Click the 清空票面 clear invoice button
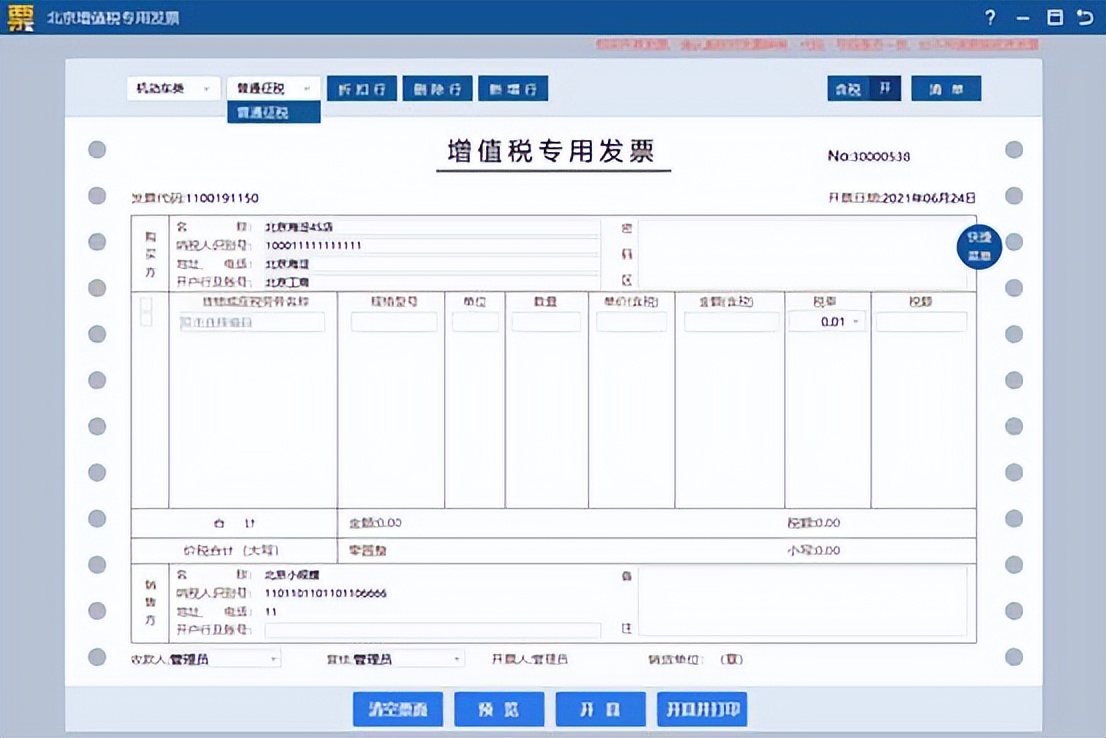This screenshot has height=738, width=1106. (397, 709)
